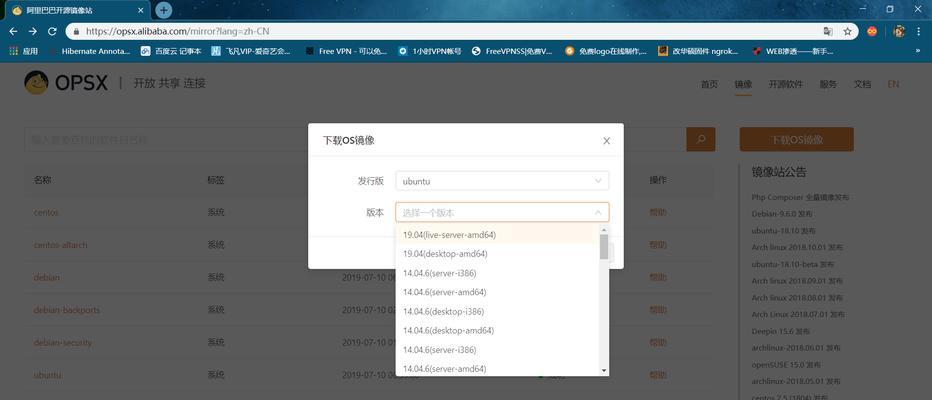Click 帮助 in the ubuntu row
This screenshot has width=932, height=400.
pos(658,375)
